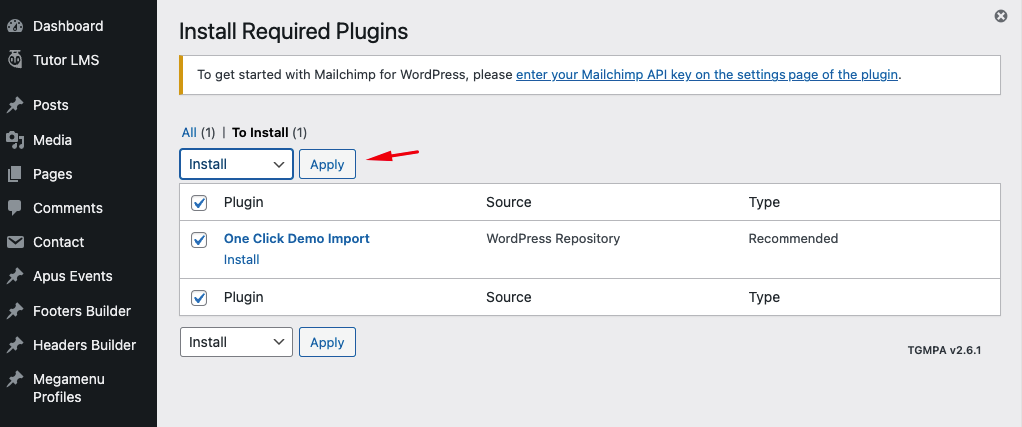Open the One Click Demo Import plugin title

tap(297, 239)
